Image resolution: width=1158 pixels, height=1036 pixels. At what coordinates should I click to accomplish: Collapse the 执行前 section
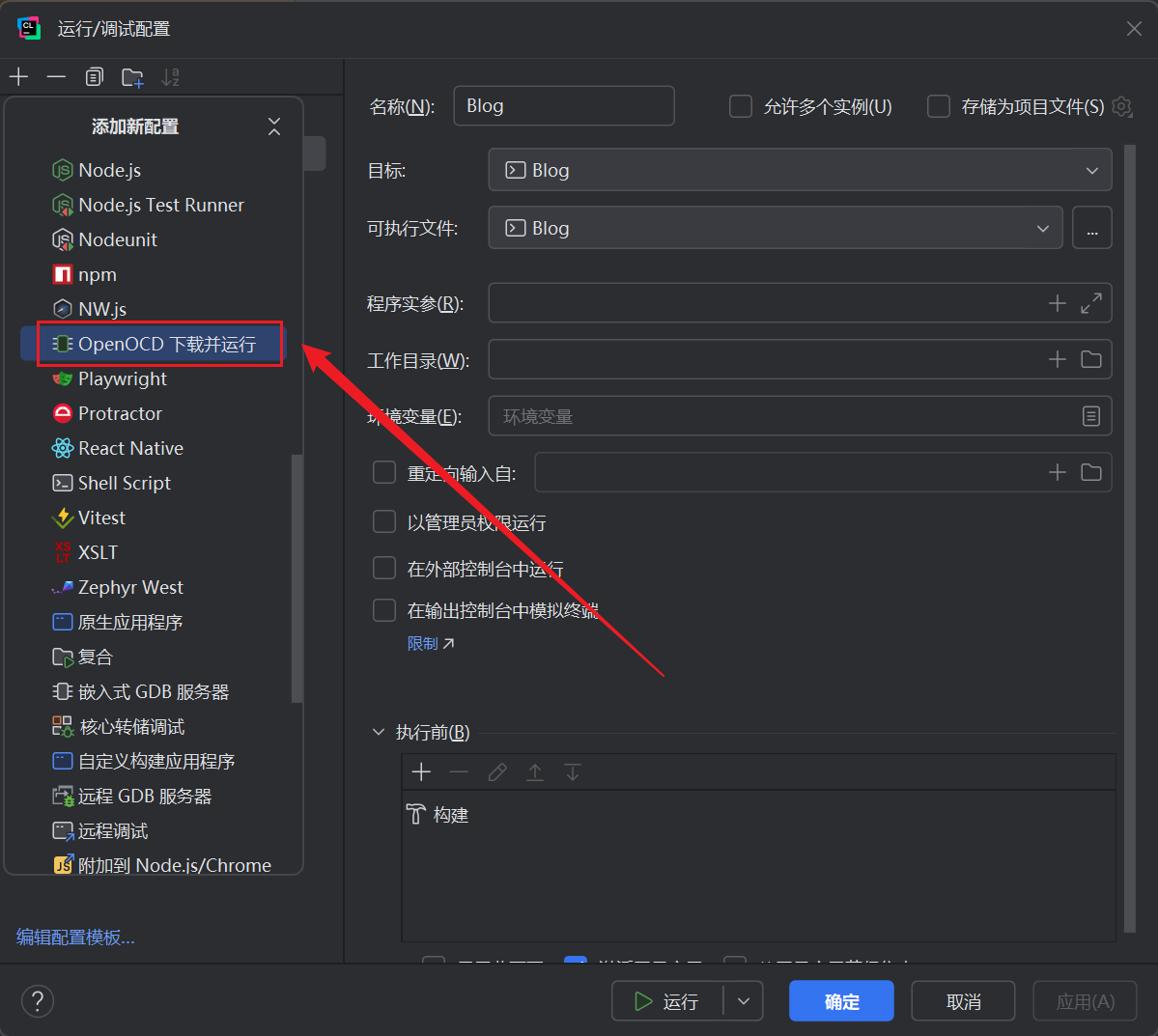(x=379, y=732)
